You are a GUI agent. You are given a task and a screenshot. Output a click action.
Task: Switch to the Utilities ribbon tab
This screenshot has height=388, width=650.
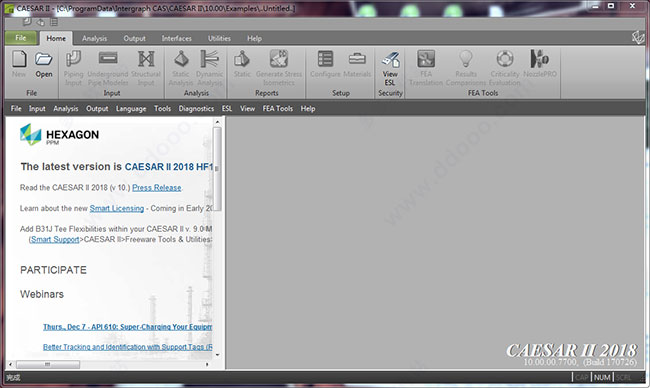[x=219, y=38]
